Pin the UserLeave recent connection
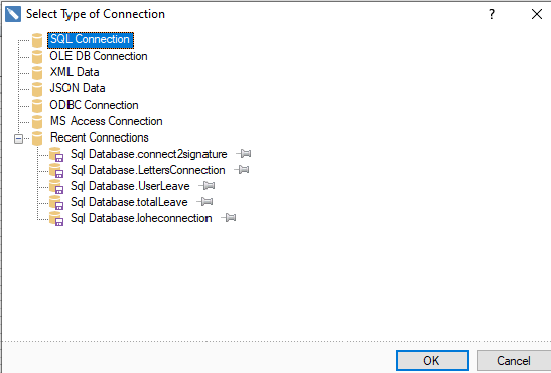 click(x=207, y=186)
